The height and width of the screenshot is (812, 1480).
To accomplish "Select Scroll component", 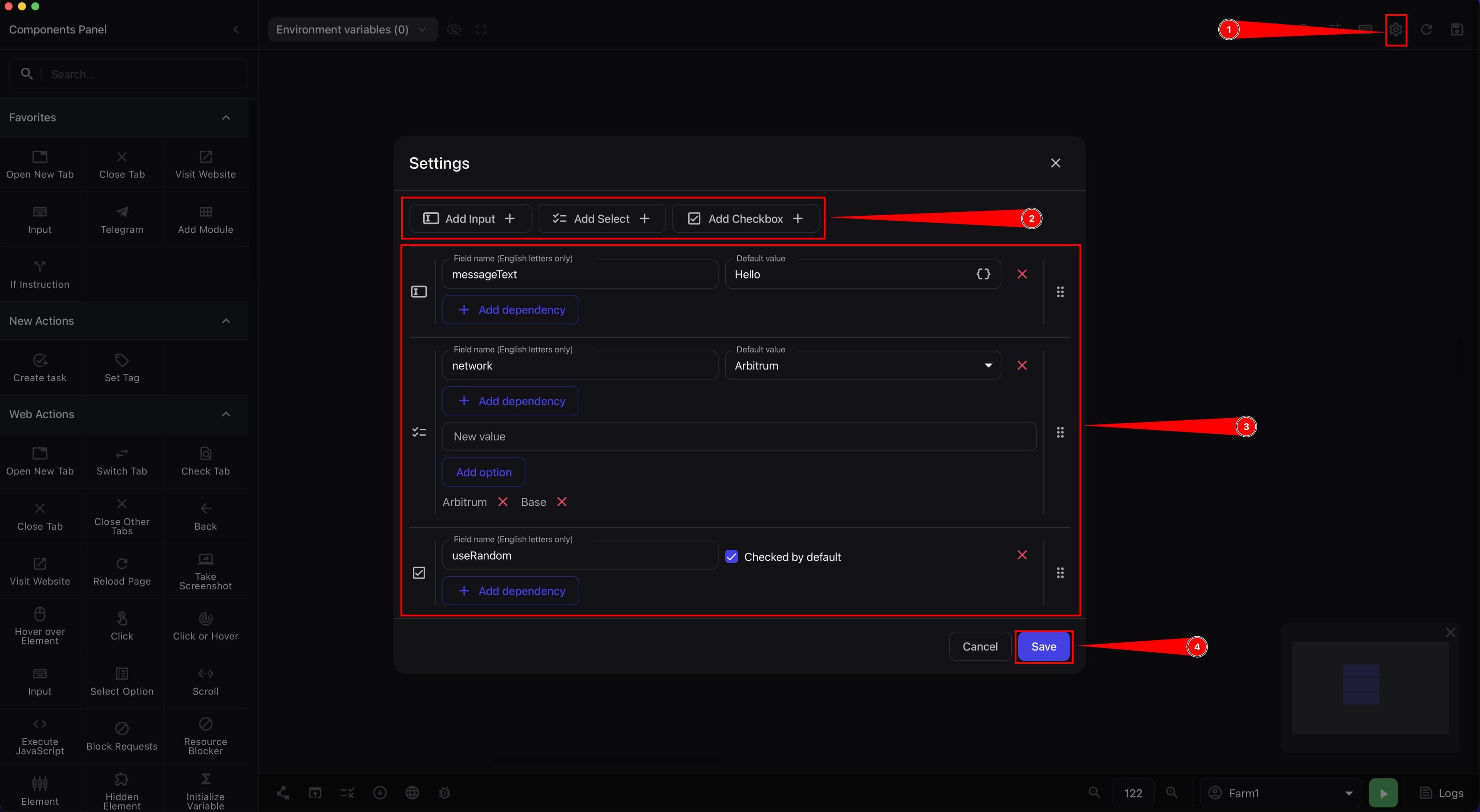I will 205,682.
